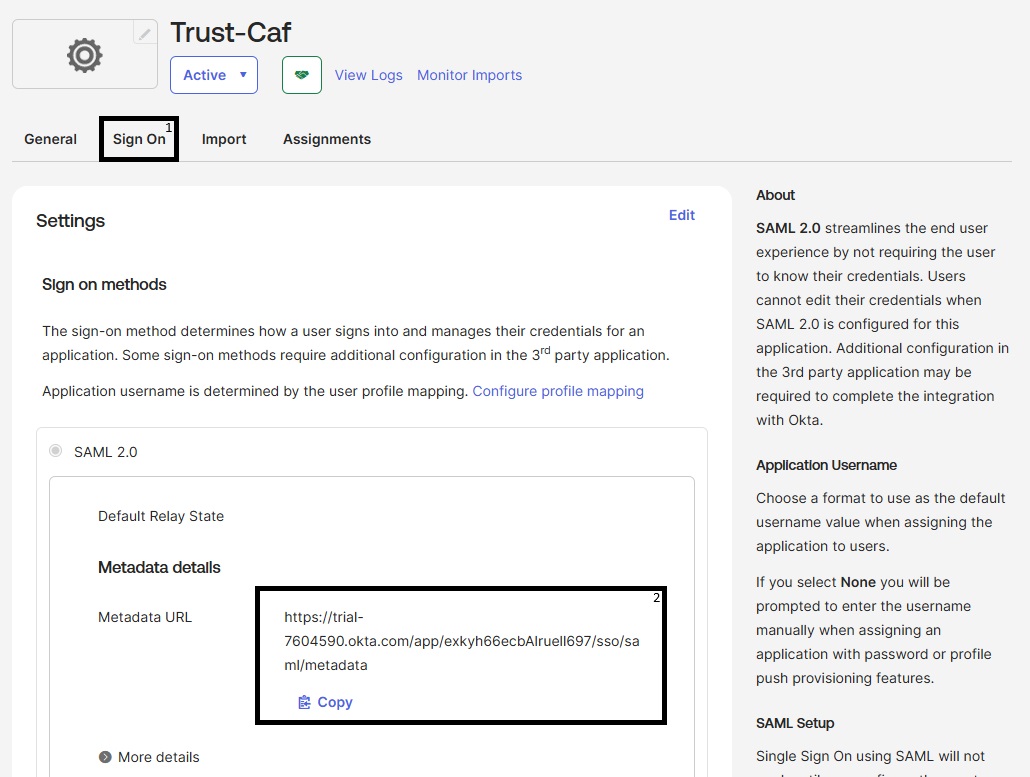Image resolution: width=1030 pixels, height=777 pixels.
Task: Switch to the Assignments tab
Action: [327, 139]
